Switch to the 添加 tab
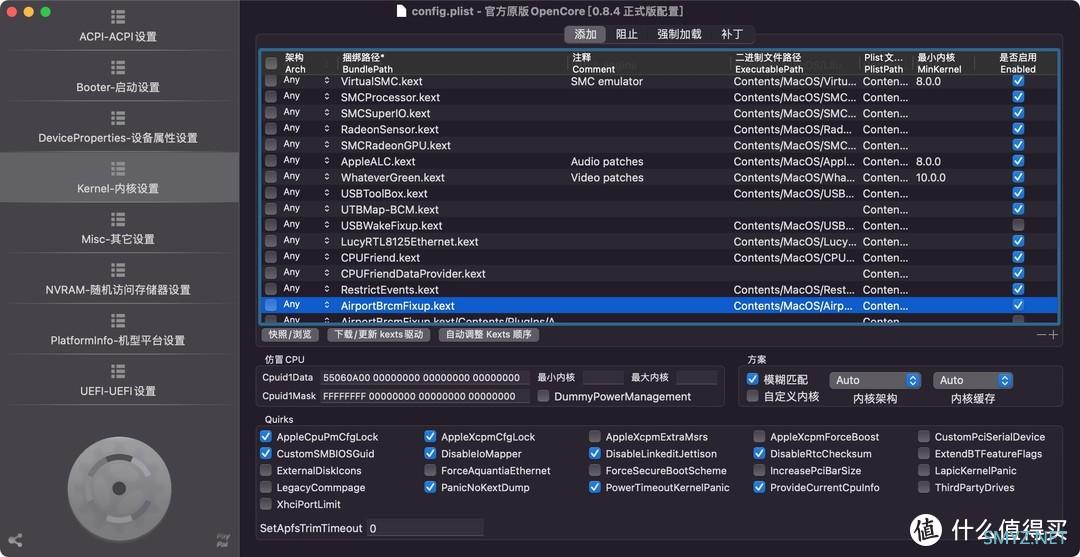 click(x=585, y=34)
